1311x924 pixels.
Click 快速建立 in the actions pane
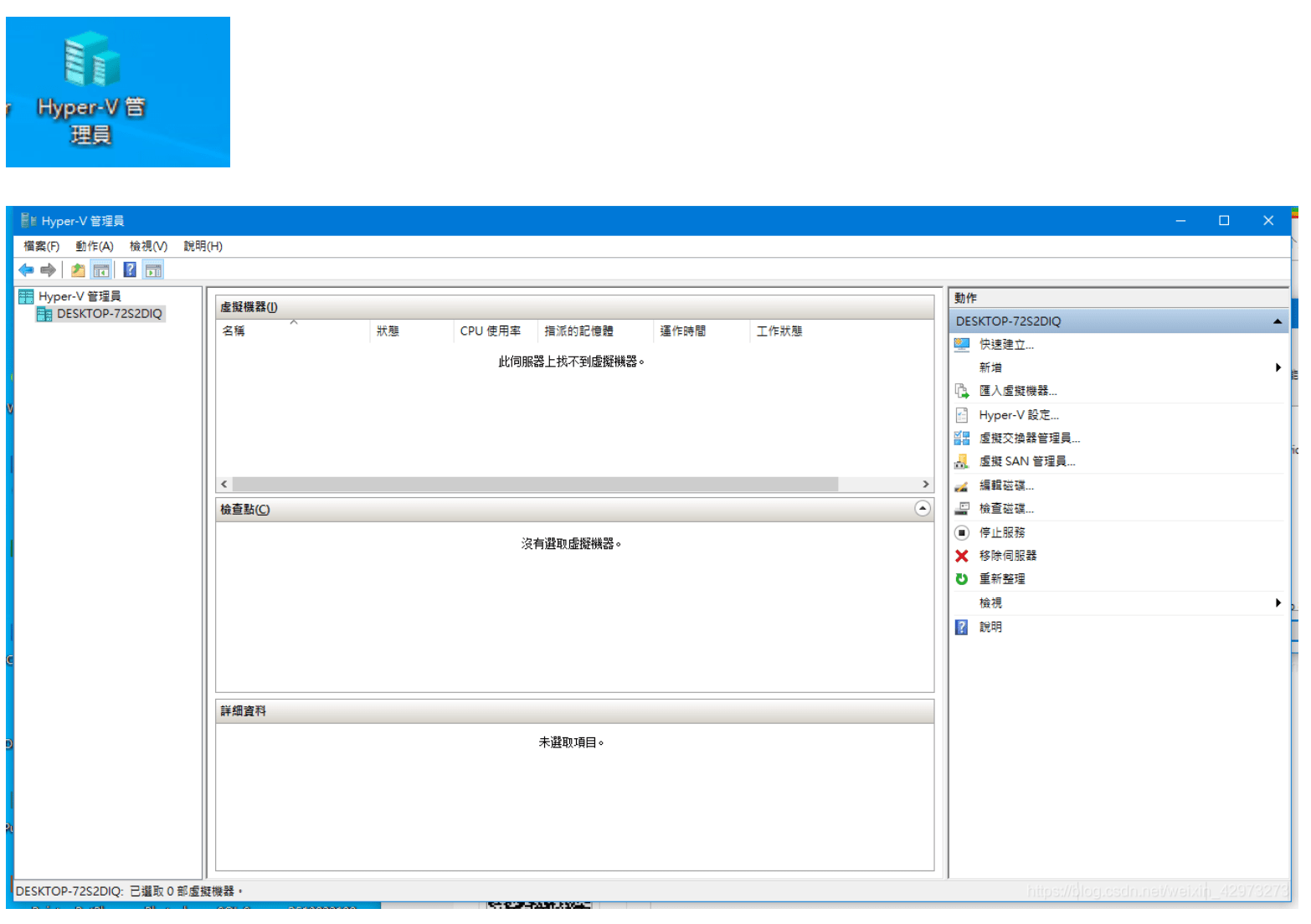[1006, 344]
